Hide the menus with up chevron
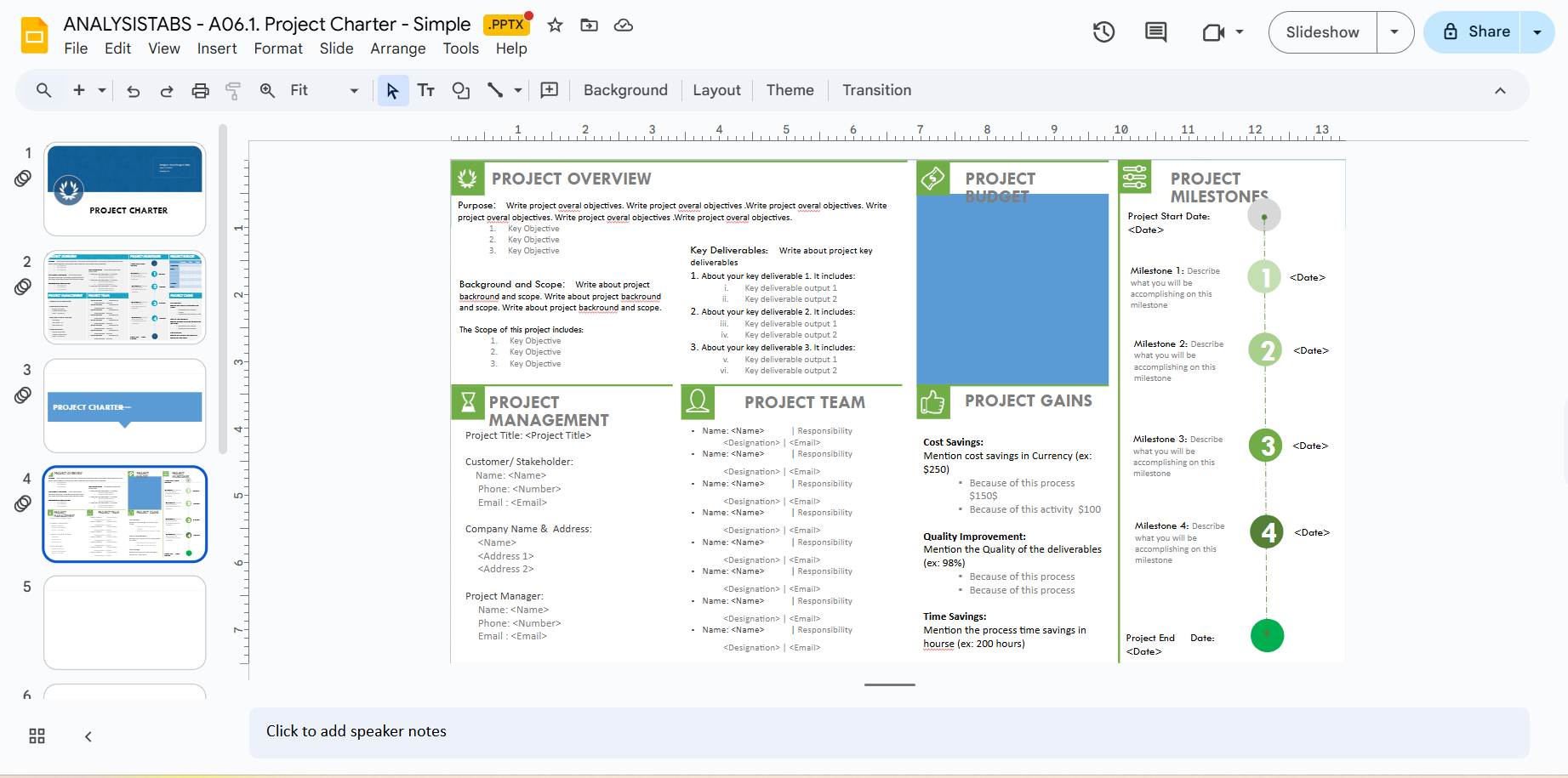Viewport: 1568px width, 778px height. 1500,91
